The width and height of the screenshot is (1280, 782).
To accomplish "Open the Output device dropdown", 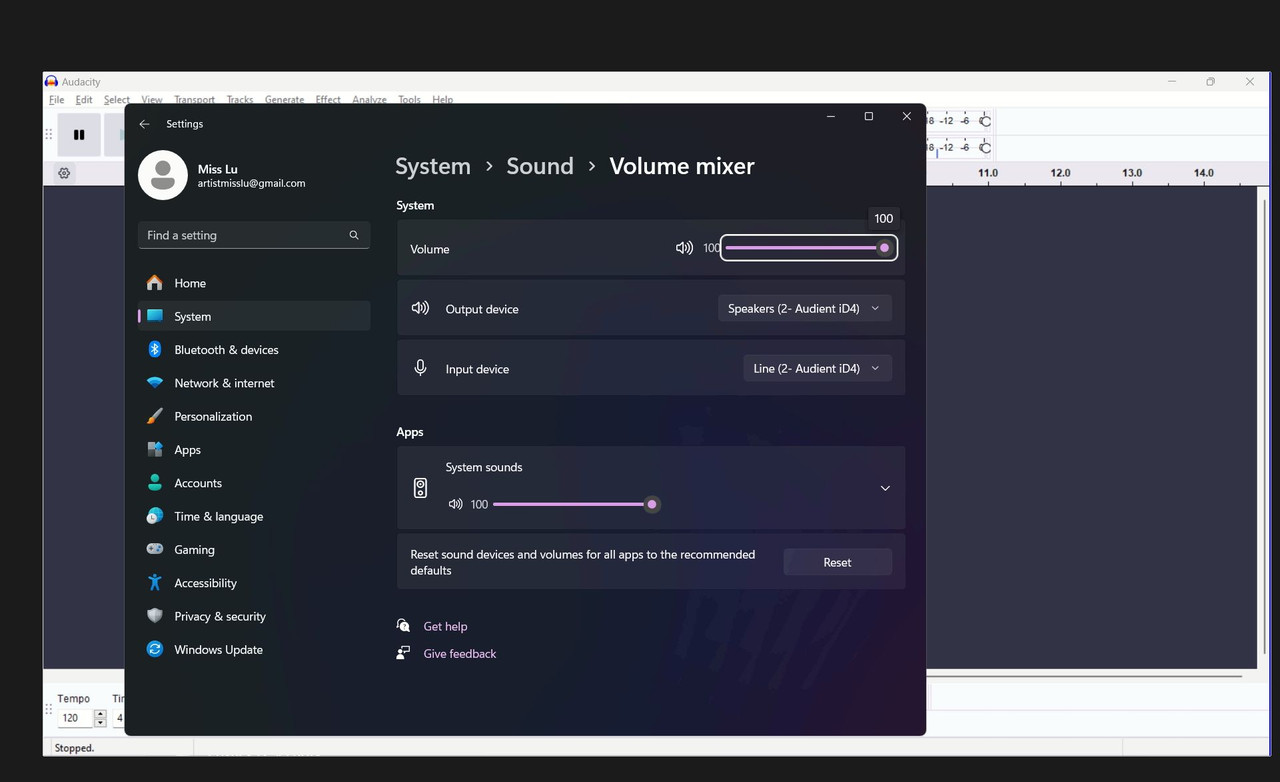I will pos(805,308).
